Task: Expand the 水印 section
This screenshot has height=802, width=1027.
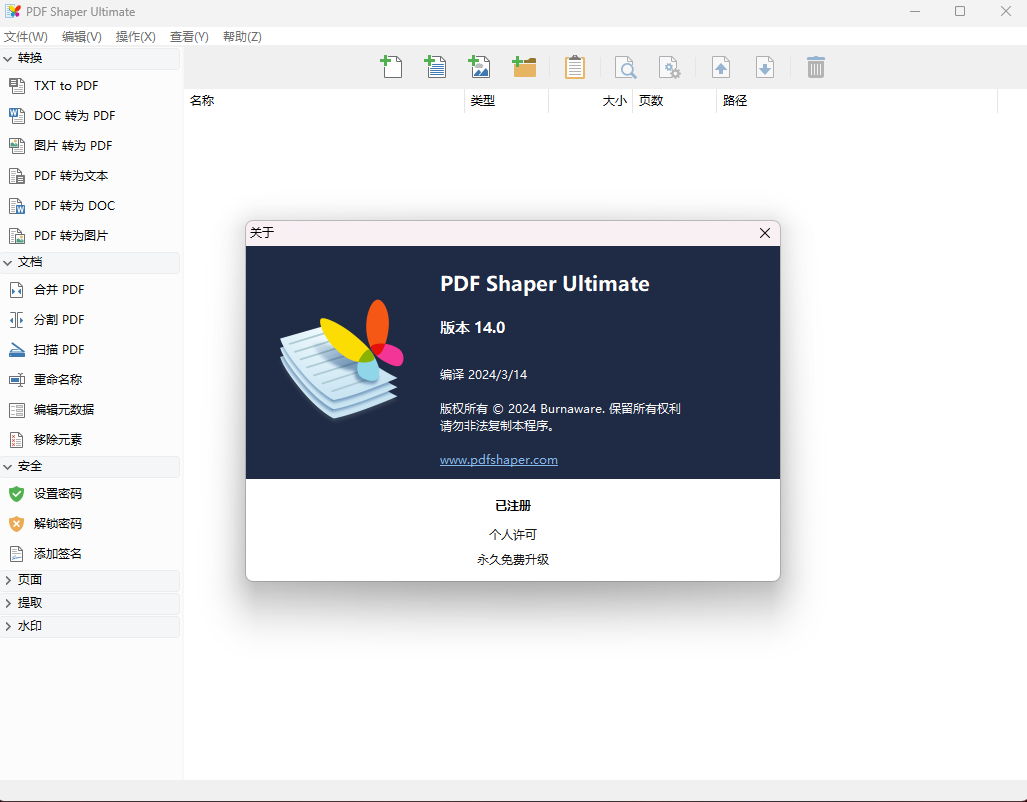Action: tap(90, 626)
